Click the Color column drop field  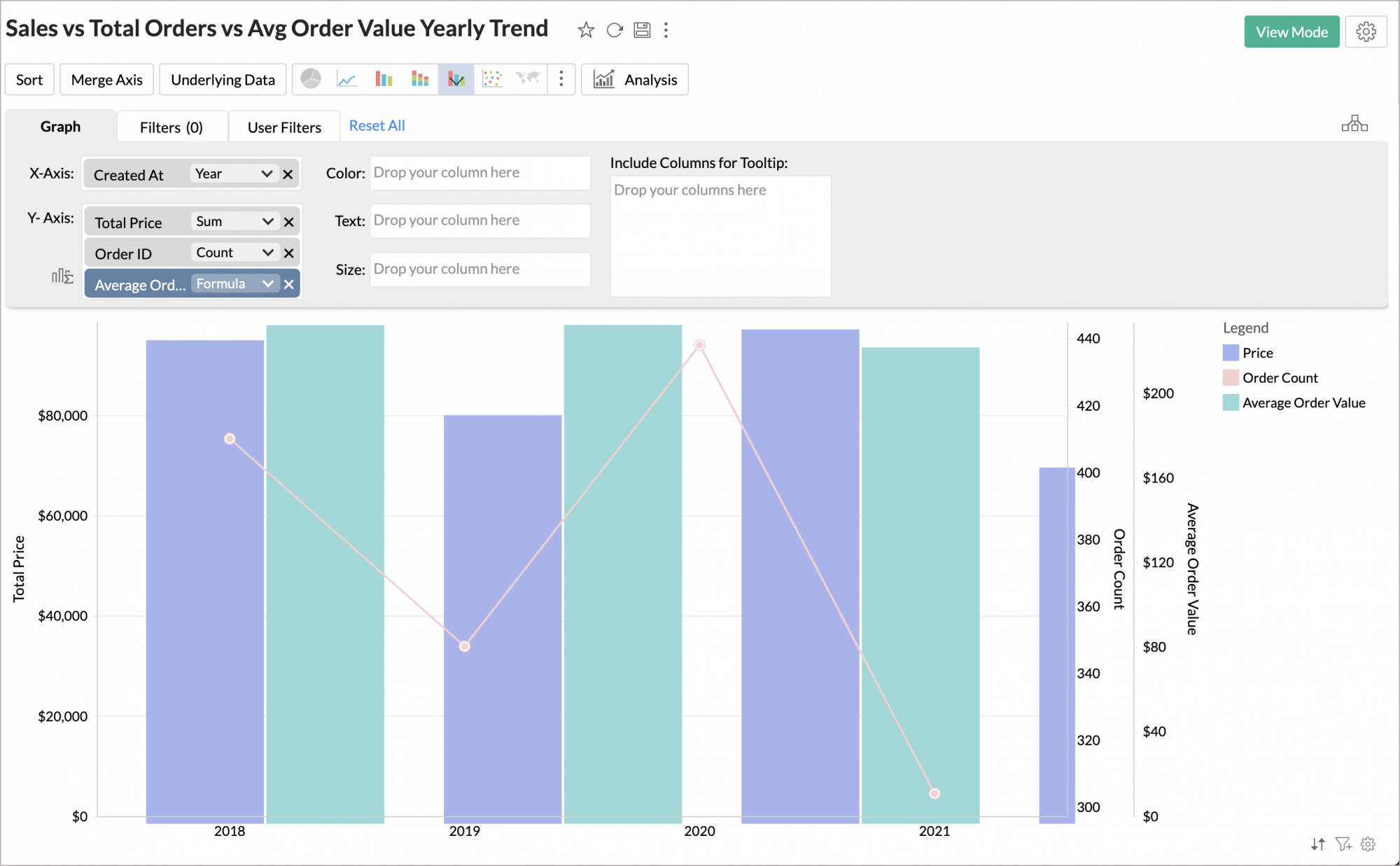click(x=479, y=173)
